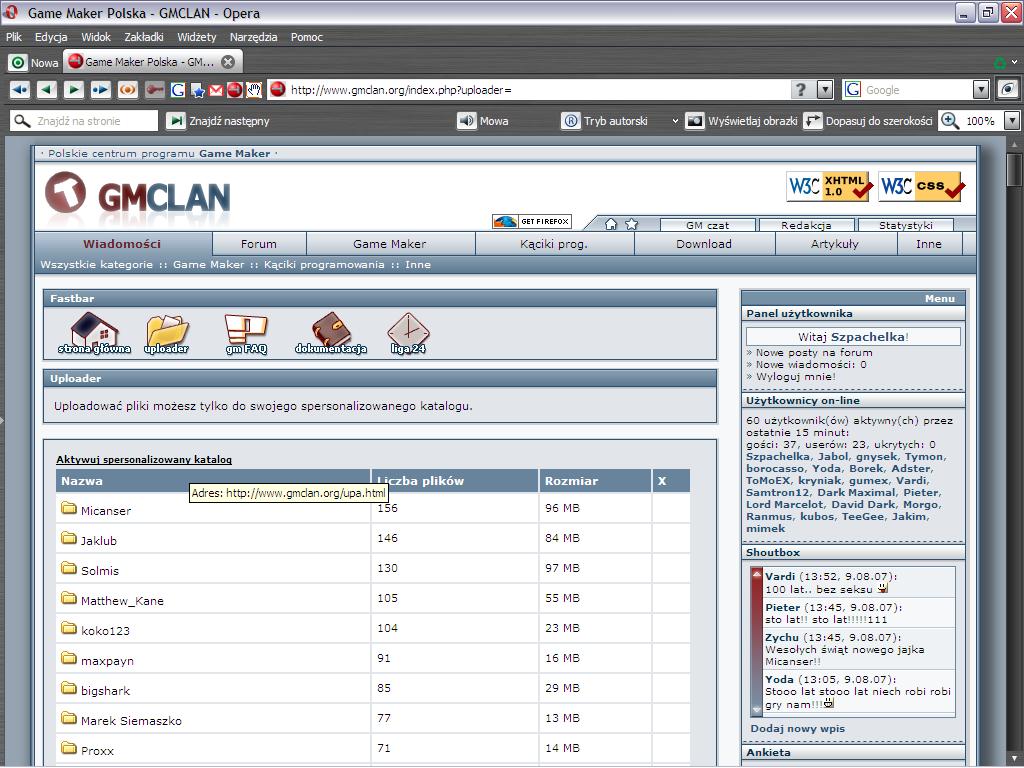
Task: Open the dokumentacja book icon
Action: pyautogui.click(x=331, y=331)
